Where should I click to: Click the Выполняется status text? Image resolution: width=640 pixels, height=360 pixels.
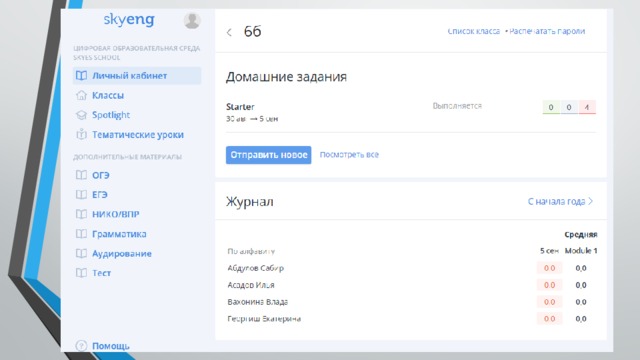457,106
